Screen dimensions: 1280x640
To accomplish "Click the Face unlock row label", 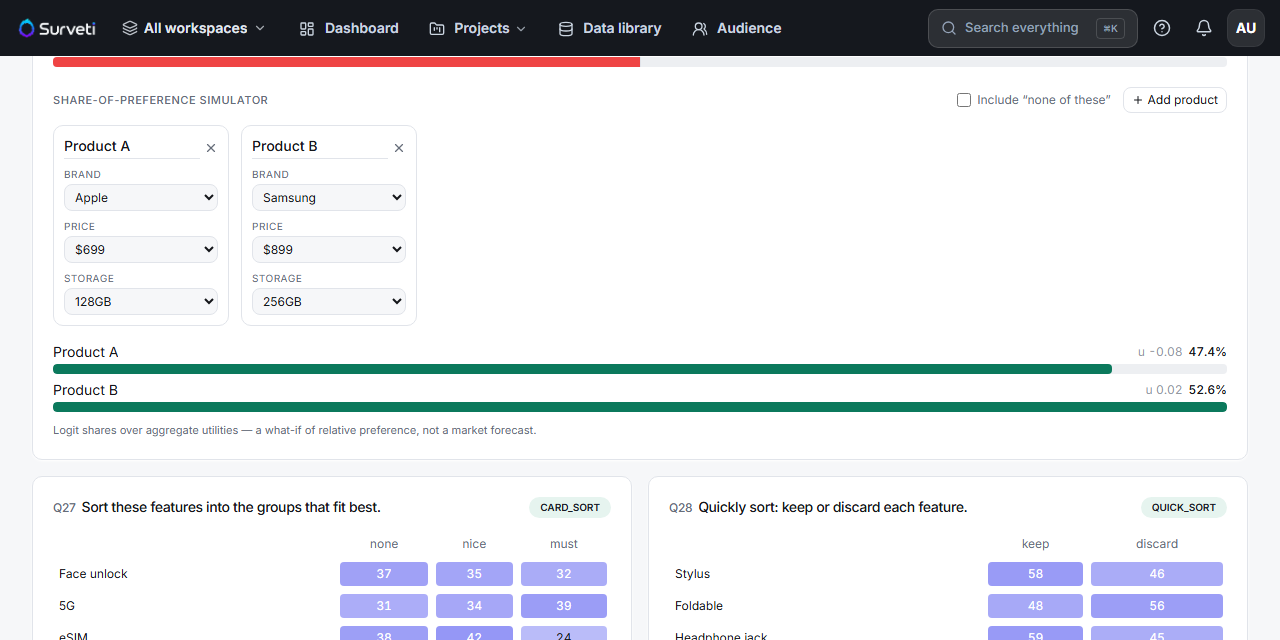I will (x=93, y=574).
